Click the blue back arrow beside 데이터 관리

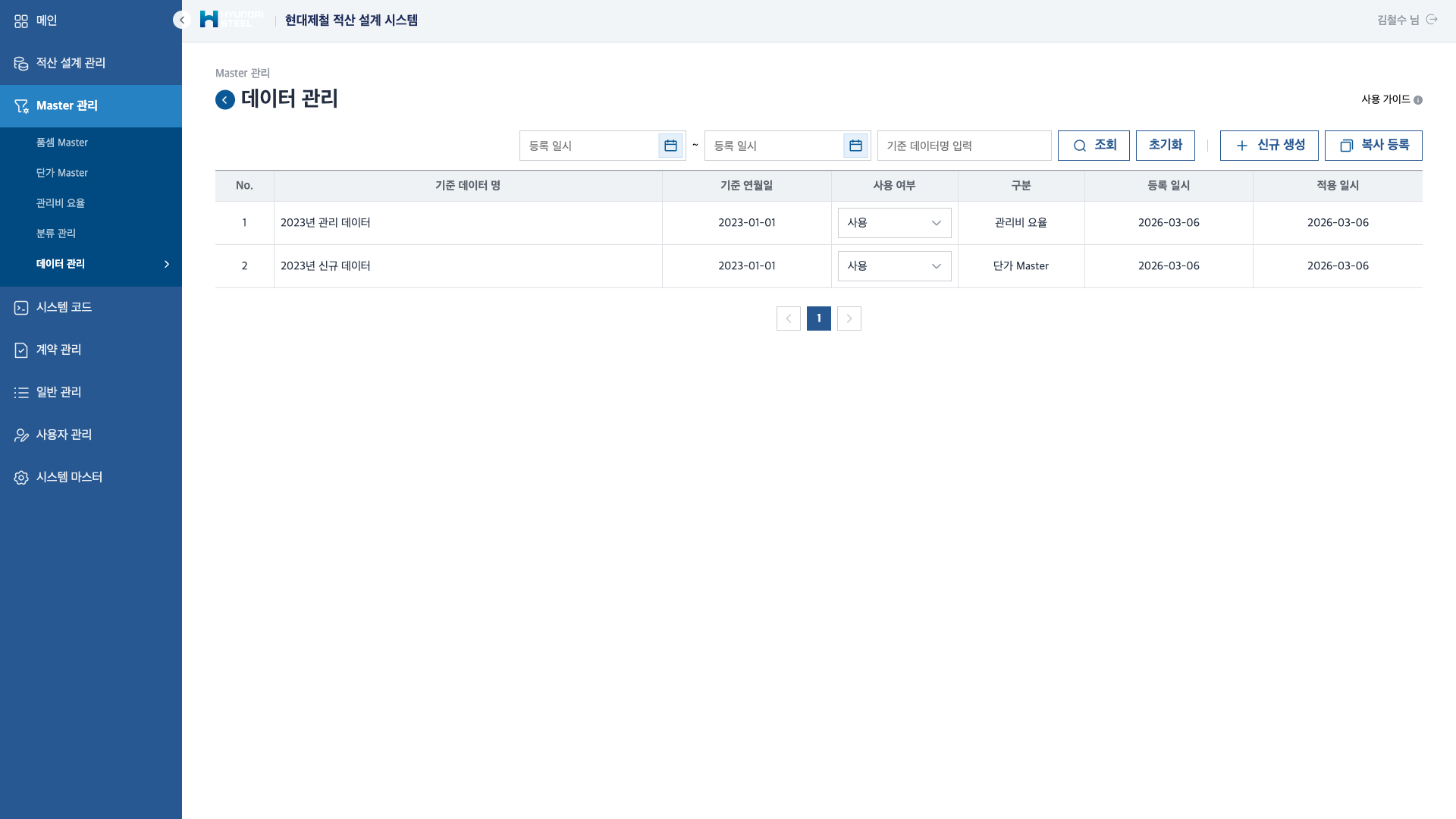(225, 100)
